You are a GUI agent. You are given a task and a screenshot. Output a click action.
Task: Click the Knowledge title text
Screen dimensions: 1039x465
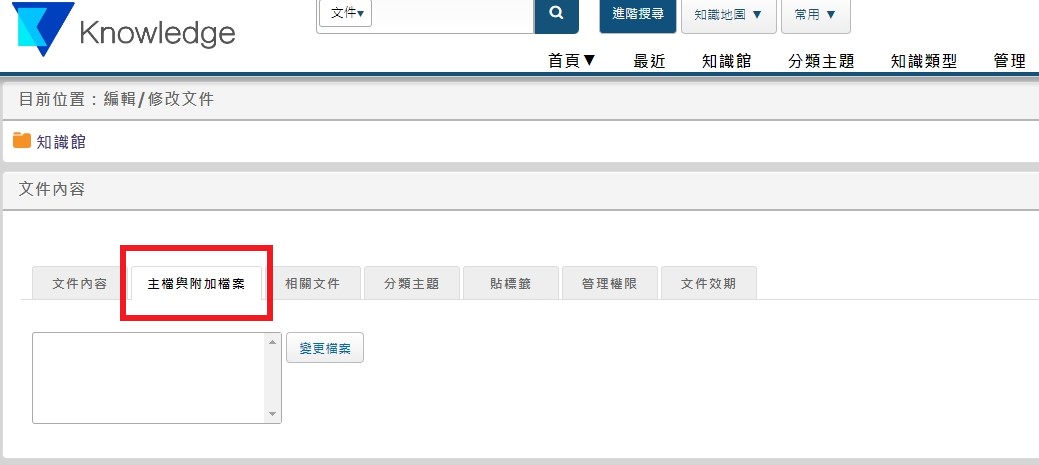click(x=158, y=32)
